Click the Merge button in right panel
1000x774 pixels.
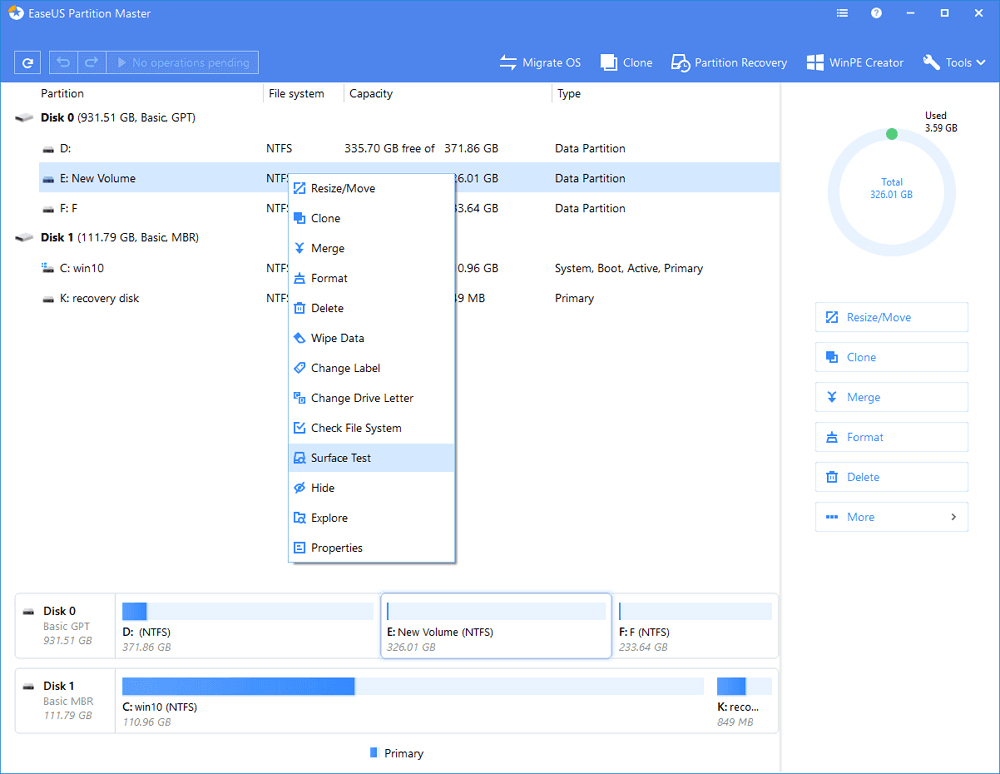coord(892,397)
